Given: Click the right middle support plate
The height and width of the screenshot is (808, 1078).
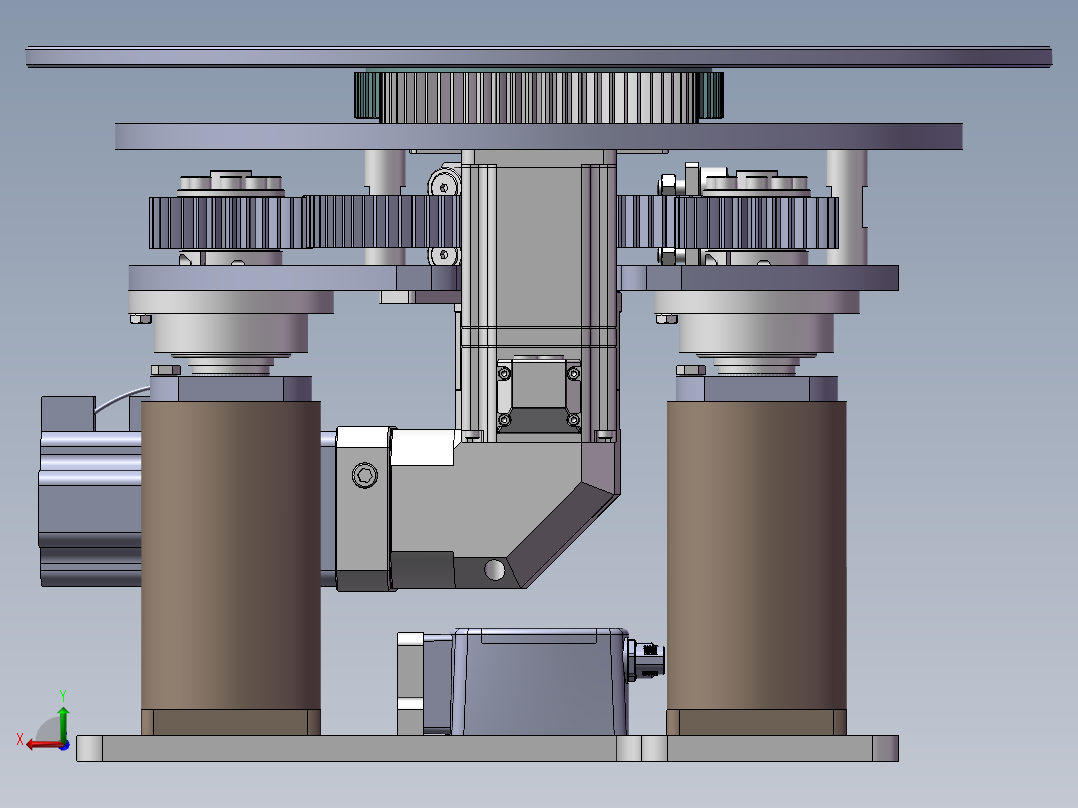Looking at the screenshot, I should [x=758, y=278].
